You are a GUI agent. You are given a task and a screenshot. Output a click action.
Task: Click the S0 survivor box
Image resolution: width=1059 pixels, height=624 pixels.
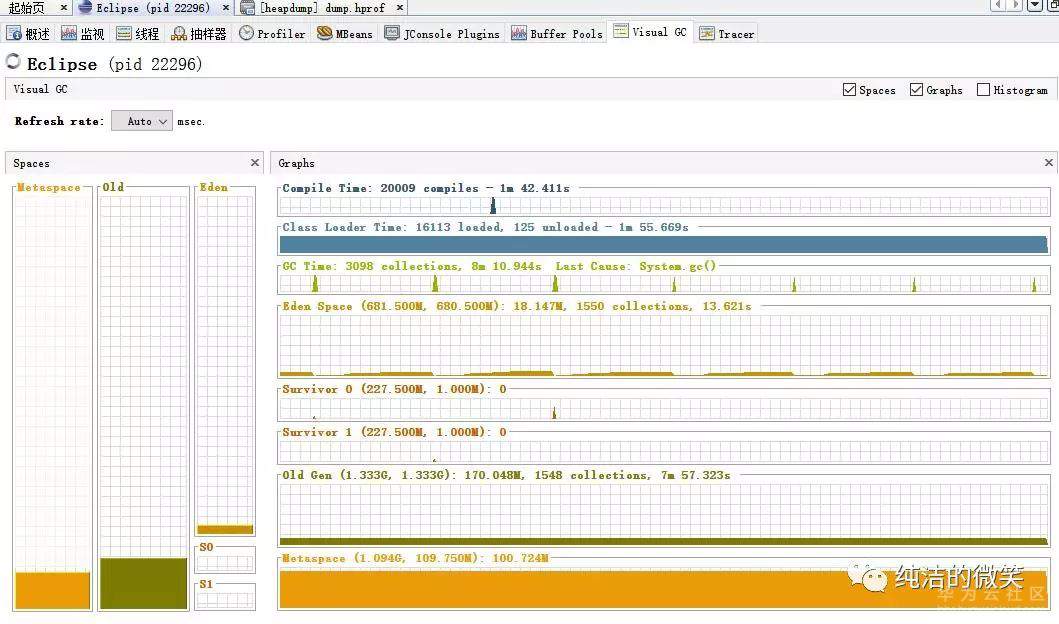click(226, 563)
